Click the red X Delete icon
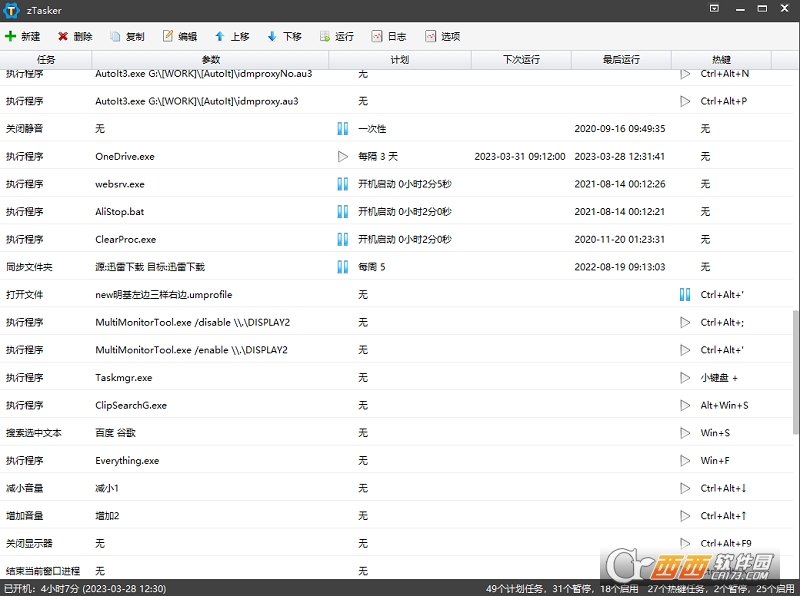The height and width of the screenshot is (596, 800). (x=63, y=36)
